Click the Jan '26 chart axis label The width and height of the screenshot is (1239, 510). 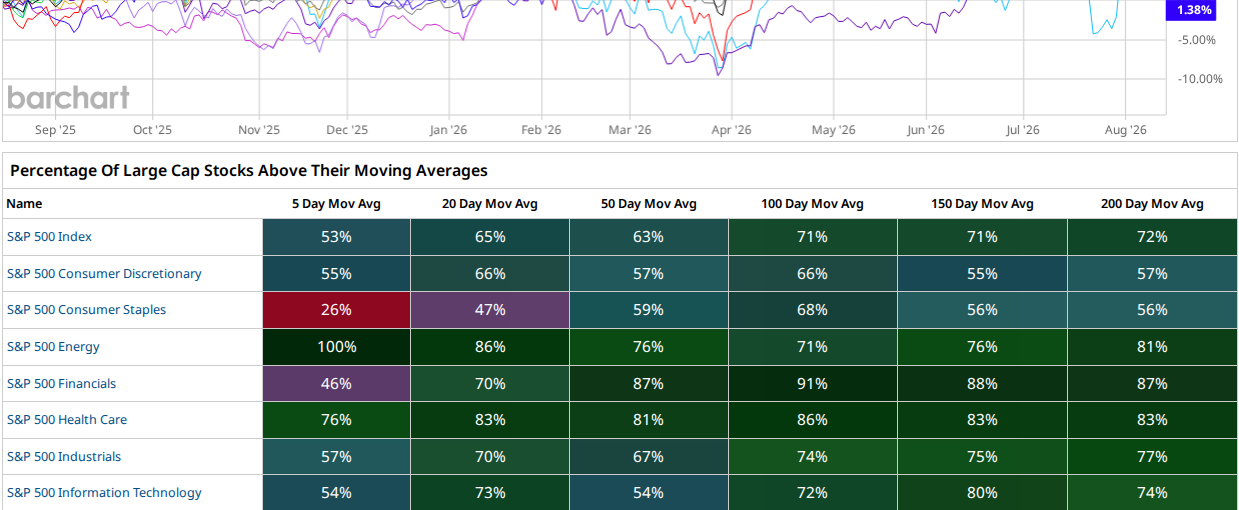point(449,130)
